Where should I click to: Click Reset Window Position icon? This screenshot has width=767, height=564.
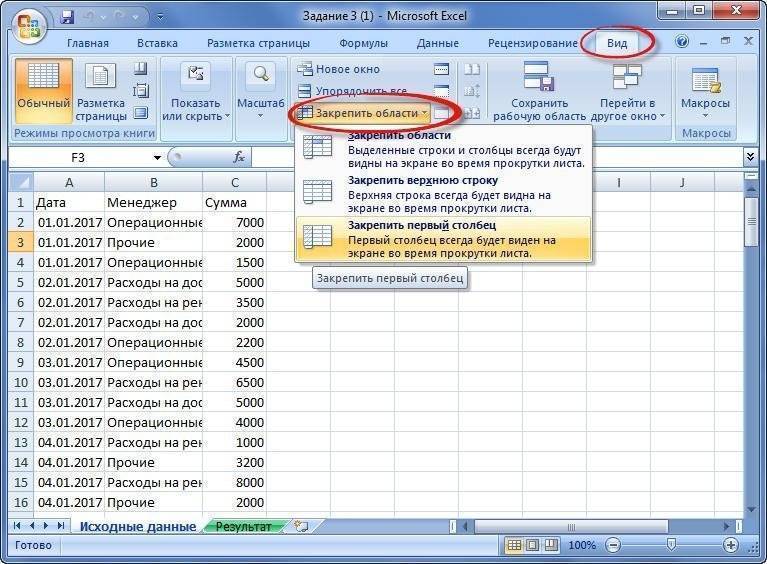pos(472,113)
